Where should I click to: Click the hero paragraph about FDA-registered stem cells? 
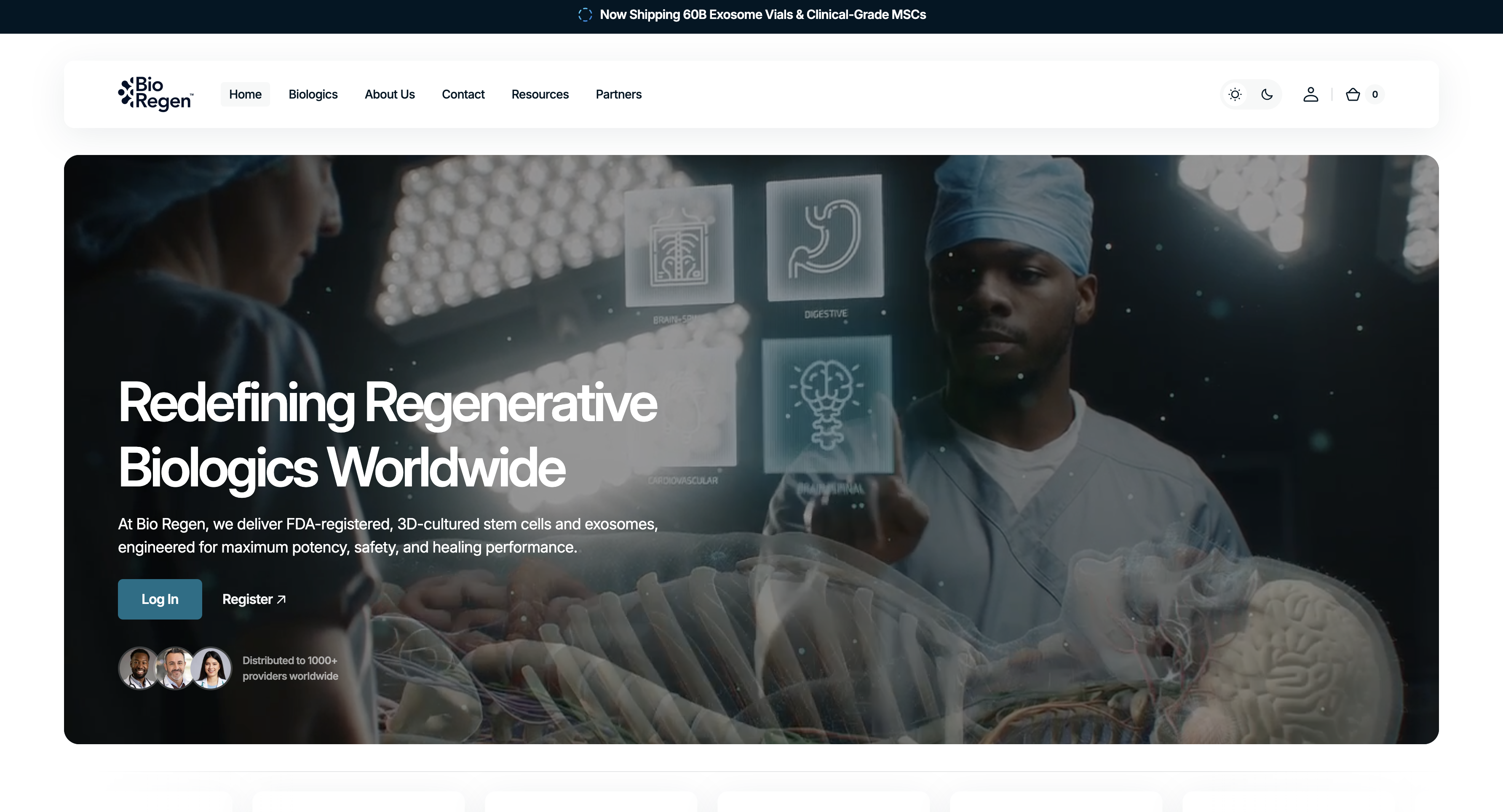(x=388, y=535)
